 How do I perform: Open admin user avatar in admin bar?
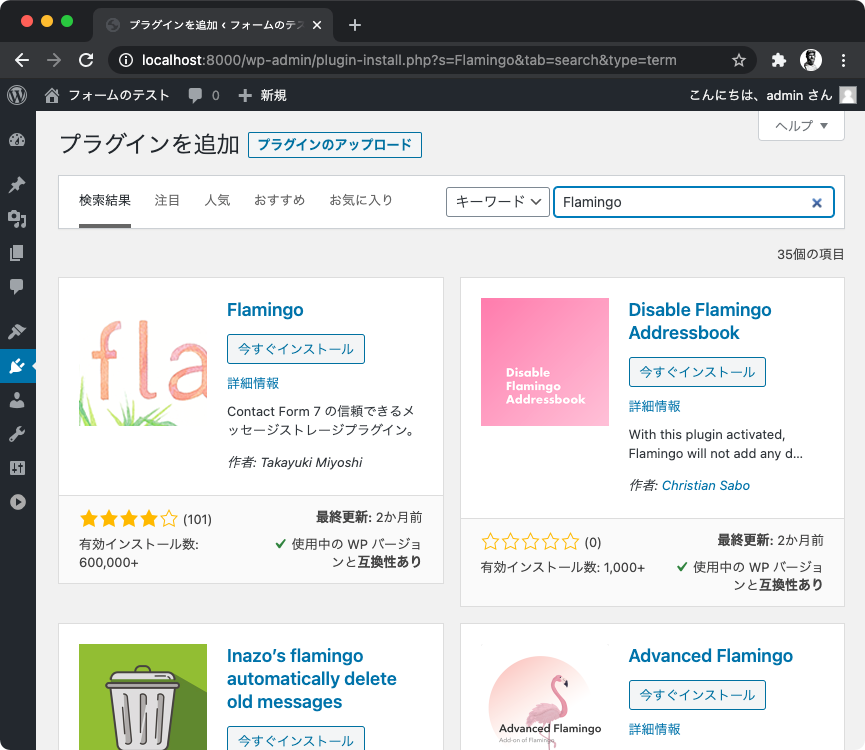tap(848, 95)
